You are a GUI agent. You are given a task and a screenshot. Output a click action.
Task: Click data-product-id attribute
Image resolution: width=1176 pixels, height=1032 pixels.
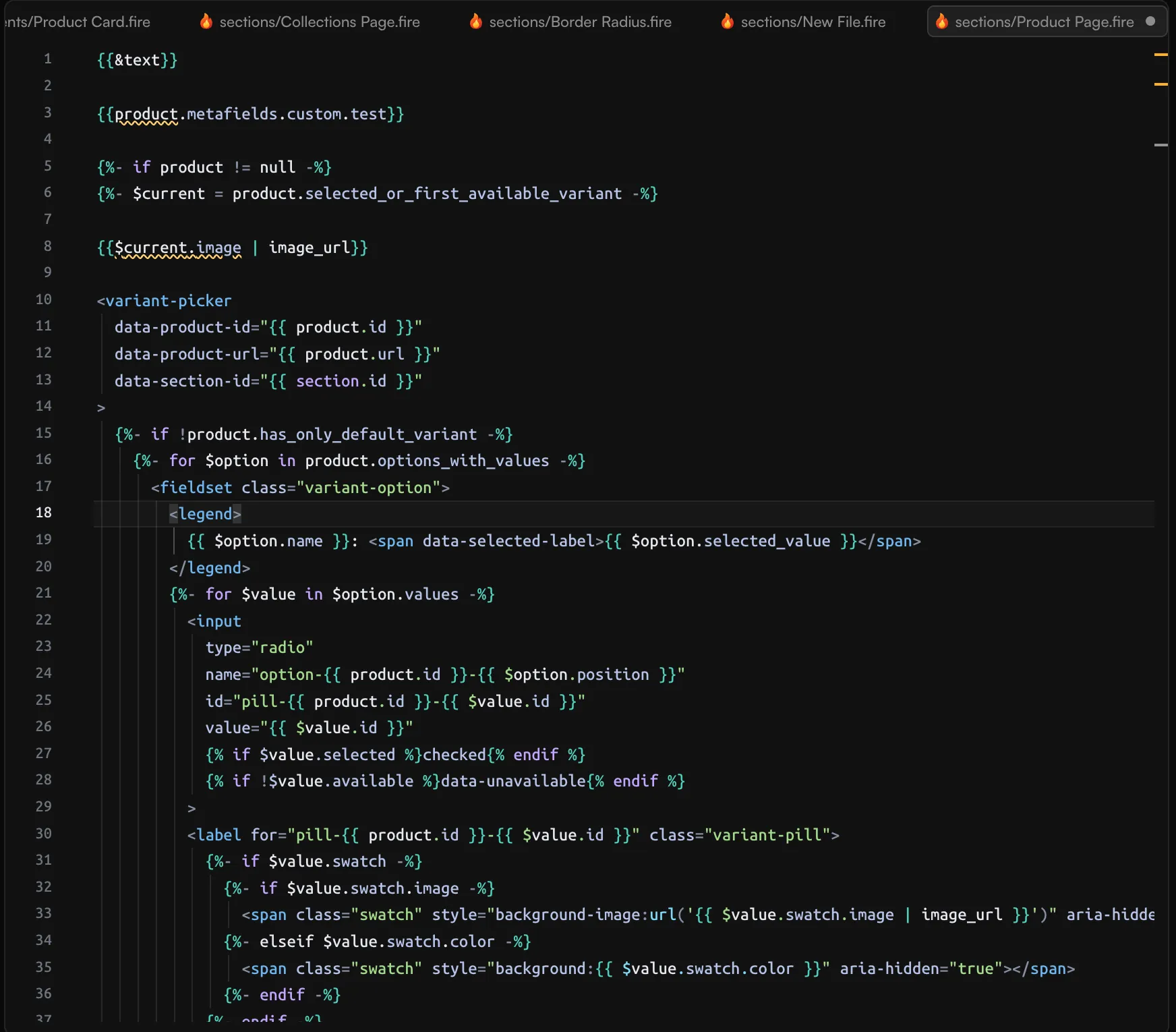[183, 327]
